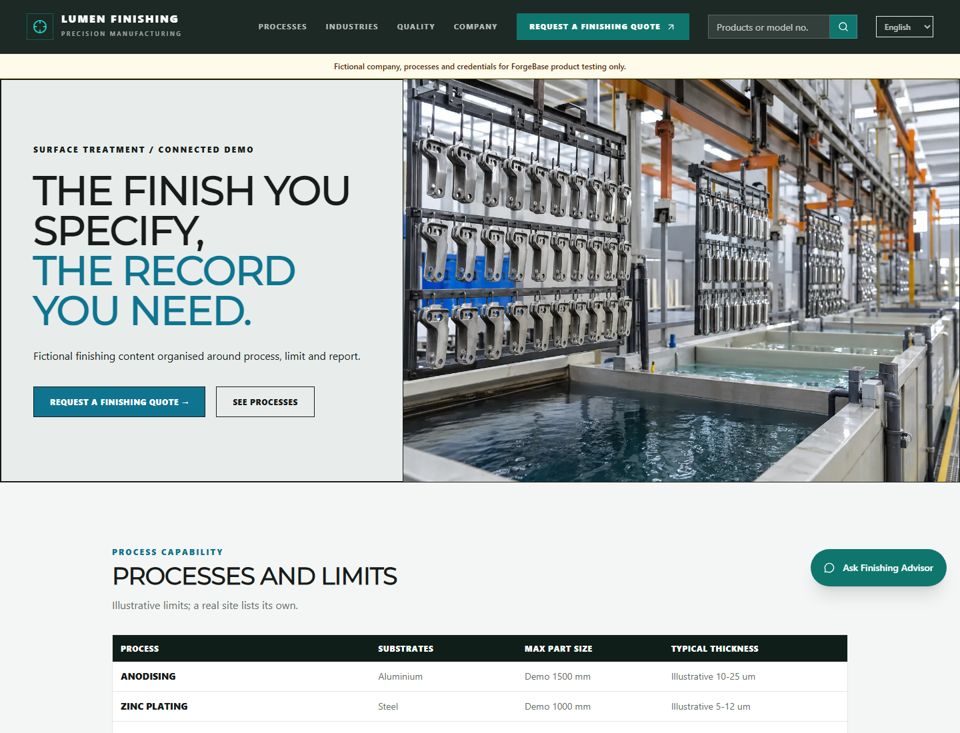Click the Max Part Size column header

click(558, 648)
